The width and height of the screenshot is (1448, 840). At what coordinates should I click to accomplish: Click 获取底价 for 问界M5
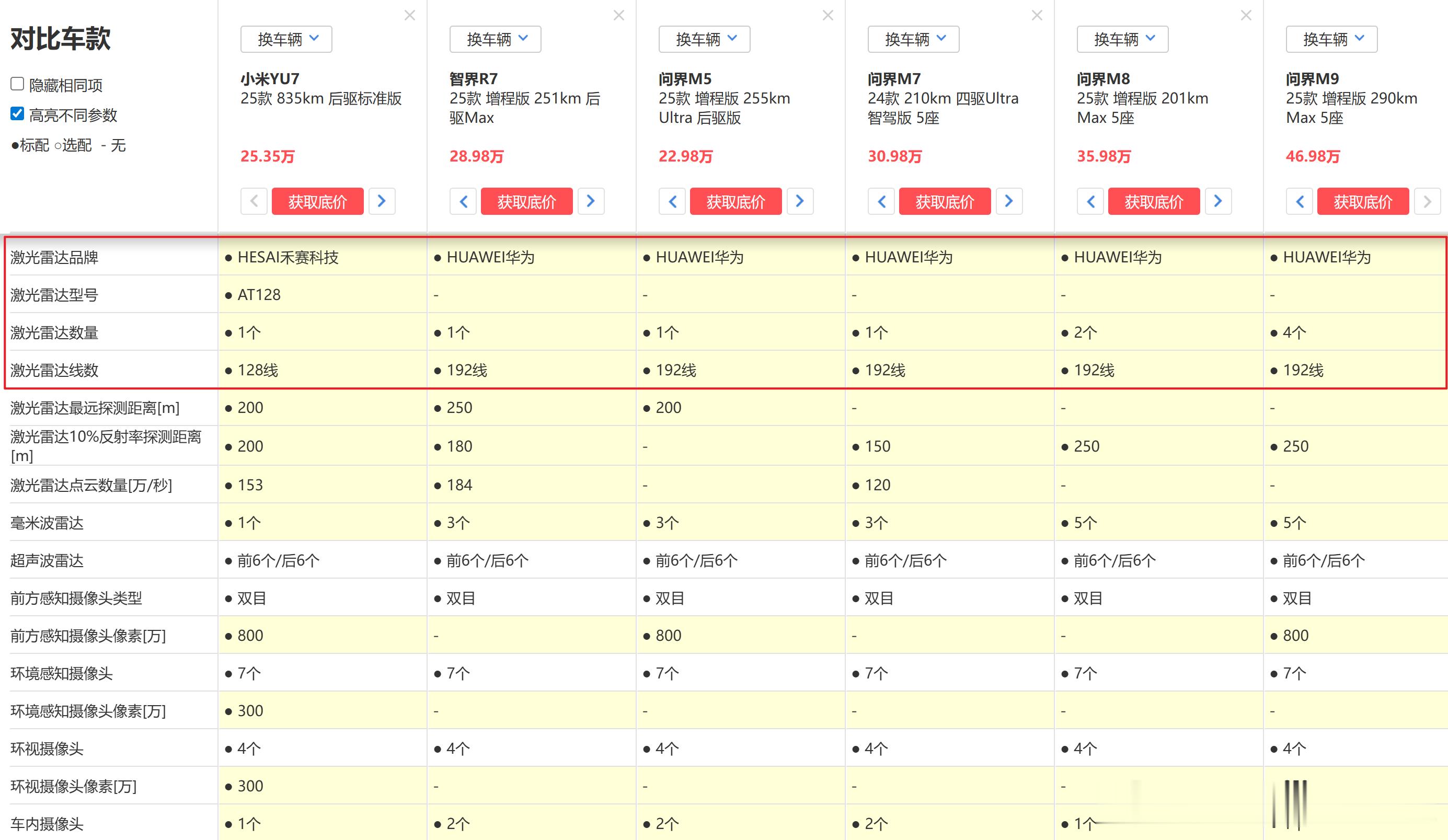pyautogui.click(x=736, y=201)
